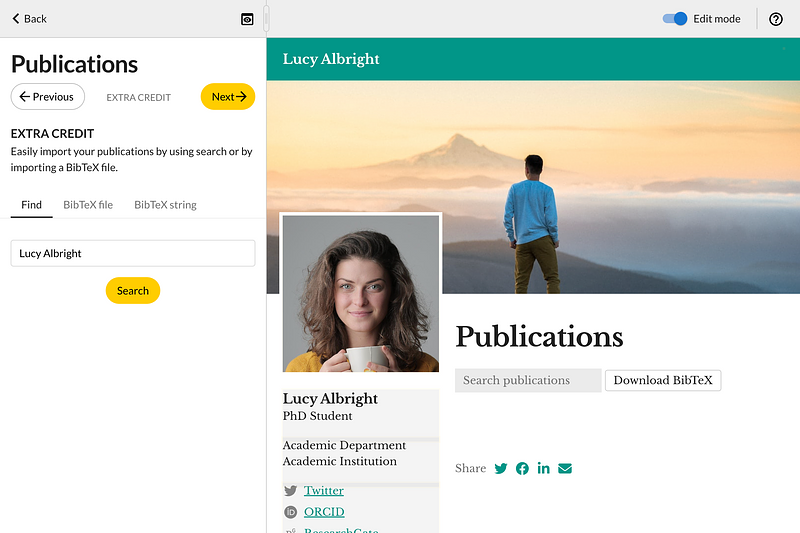The height and width of the screenshot is (533, 800).
Task: Click the EXTRA CREDIT step label
Action: tap(138, 97)
